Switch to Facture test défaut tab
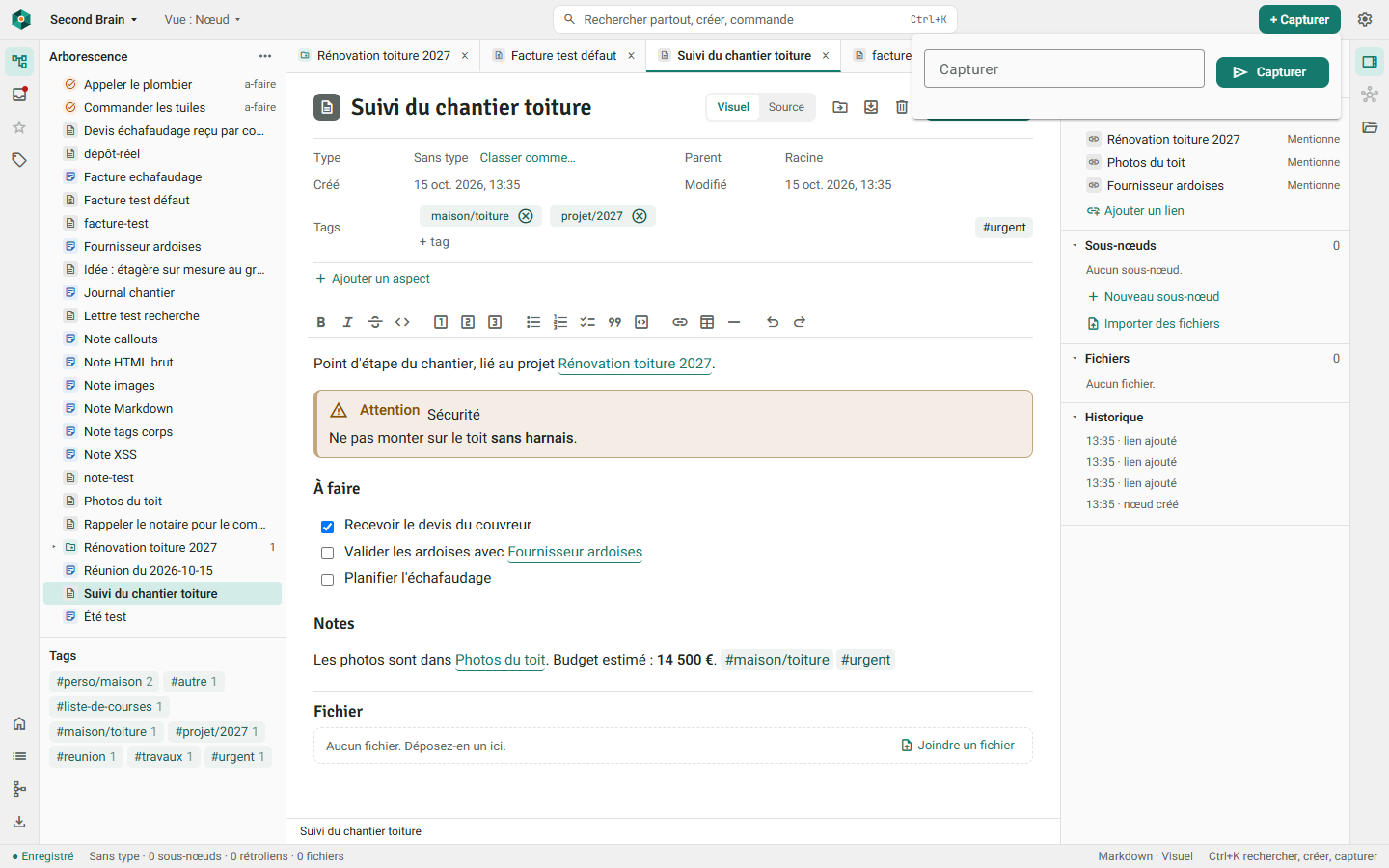This screenshot has width=1389, height=868. [x=563, y=56]
